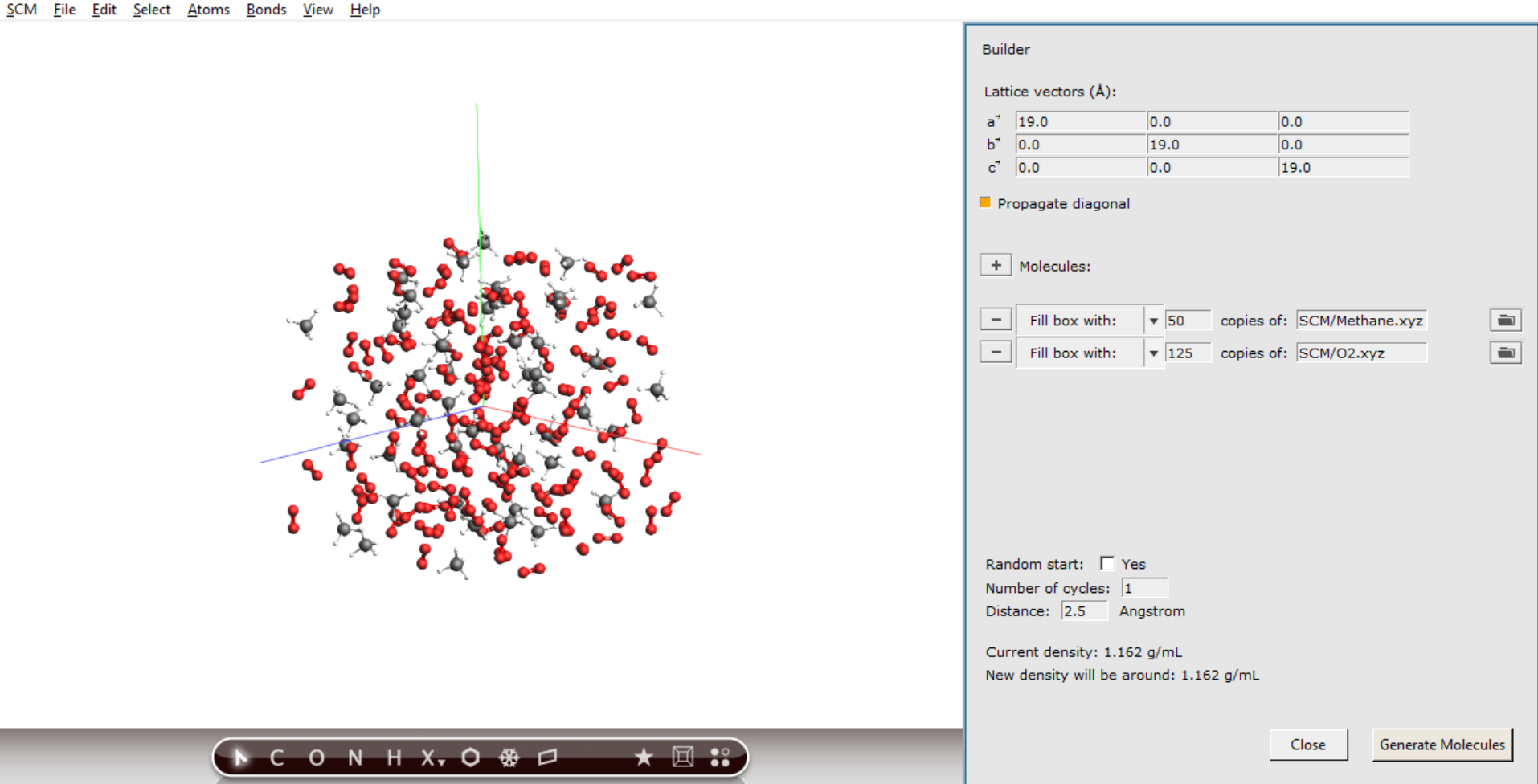Click the lattice vector a z-component field

click(1344, 121)
